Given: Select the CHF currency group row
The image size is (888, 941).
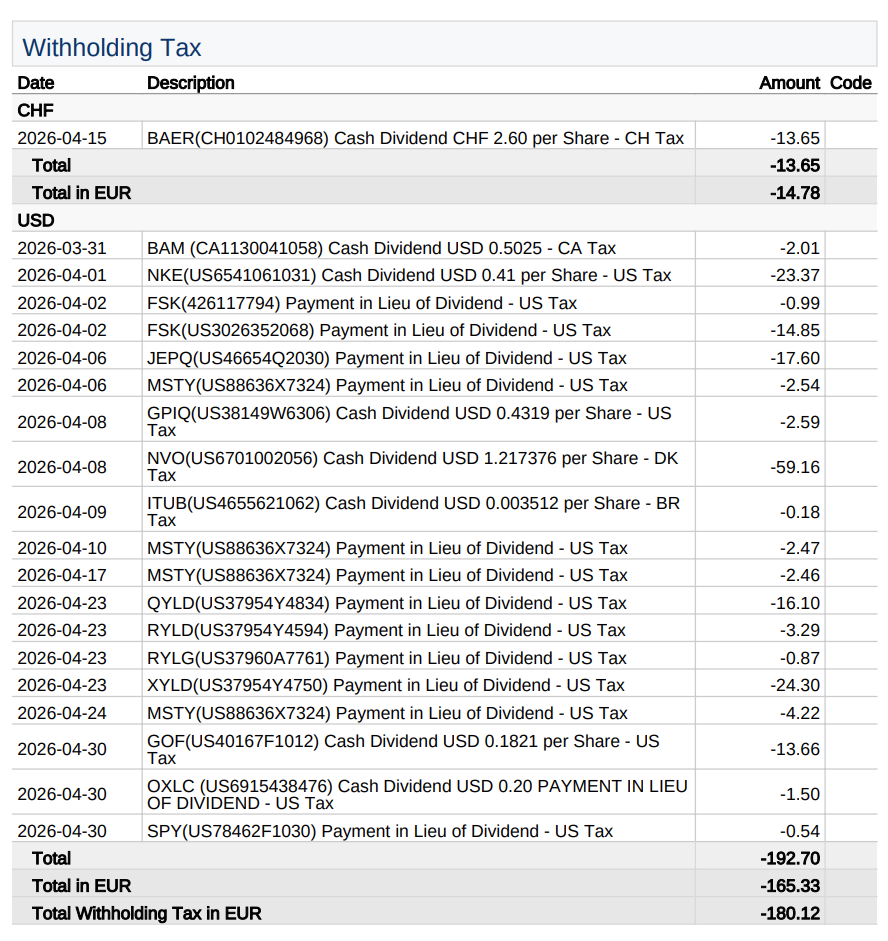Looking at the screenshot, I should (x=444, y=110).
